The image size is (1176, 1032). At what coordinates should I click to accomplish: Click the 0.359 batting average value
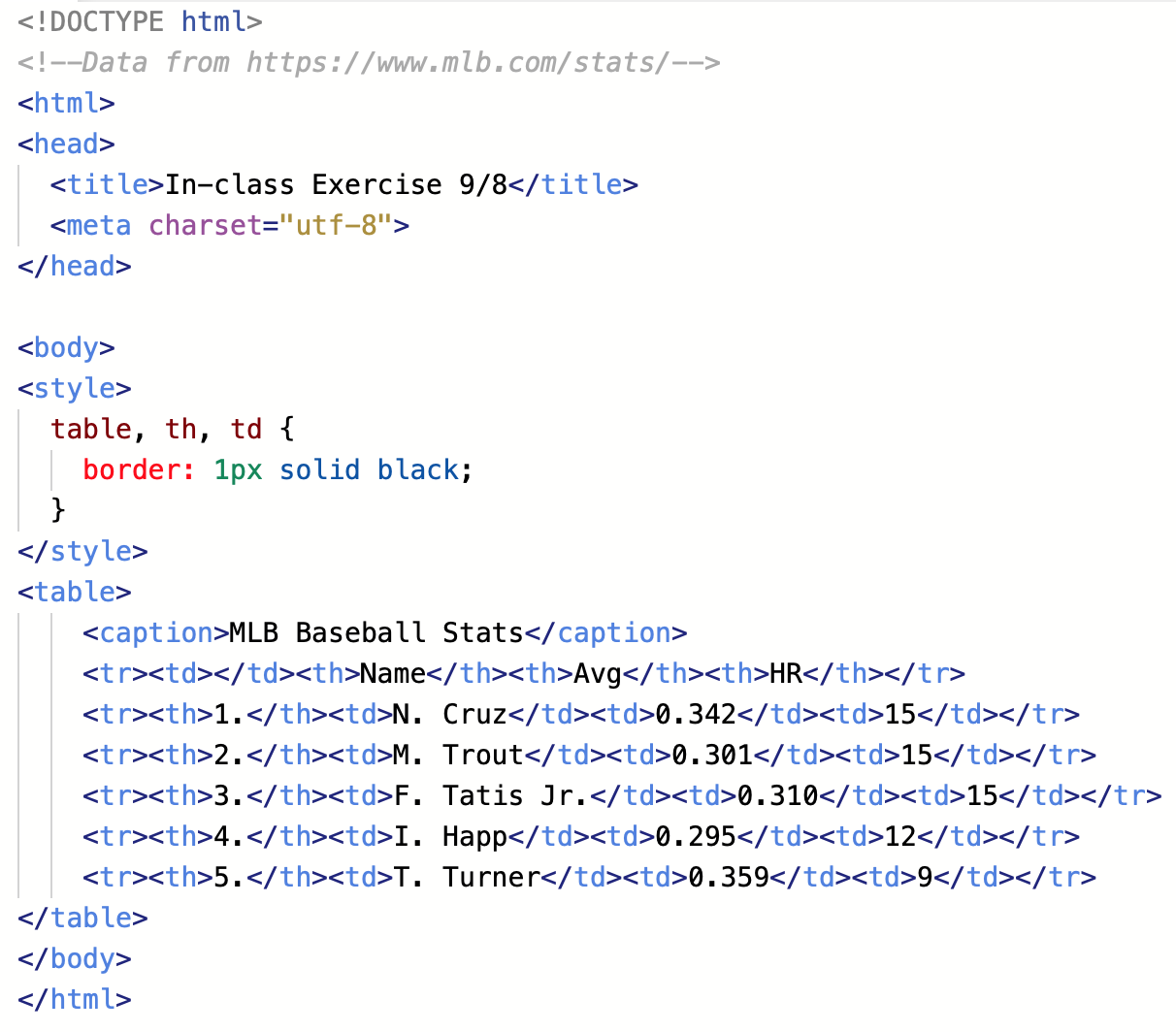[x=729, y=877]
